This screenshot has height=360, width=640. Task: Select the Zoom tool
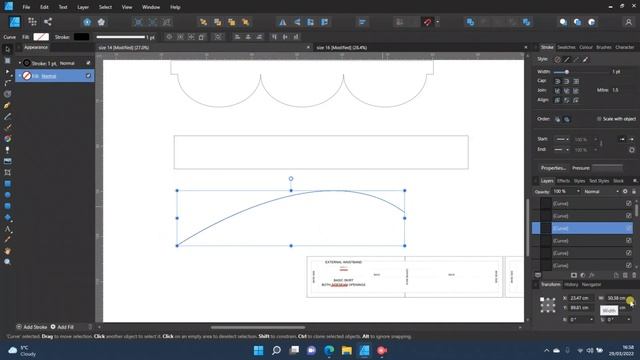coord(7,262)
